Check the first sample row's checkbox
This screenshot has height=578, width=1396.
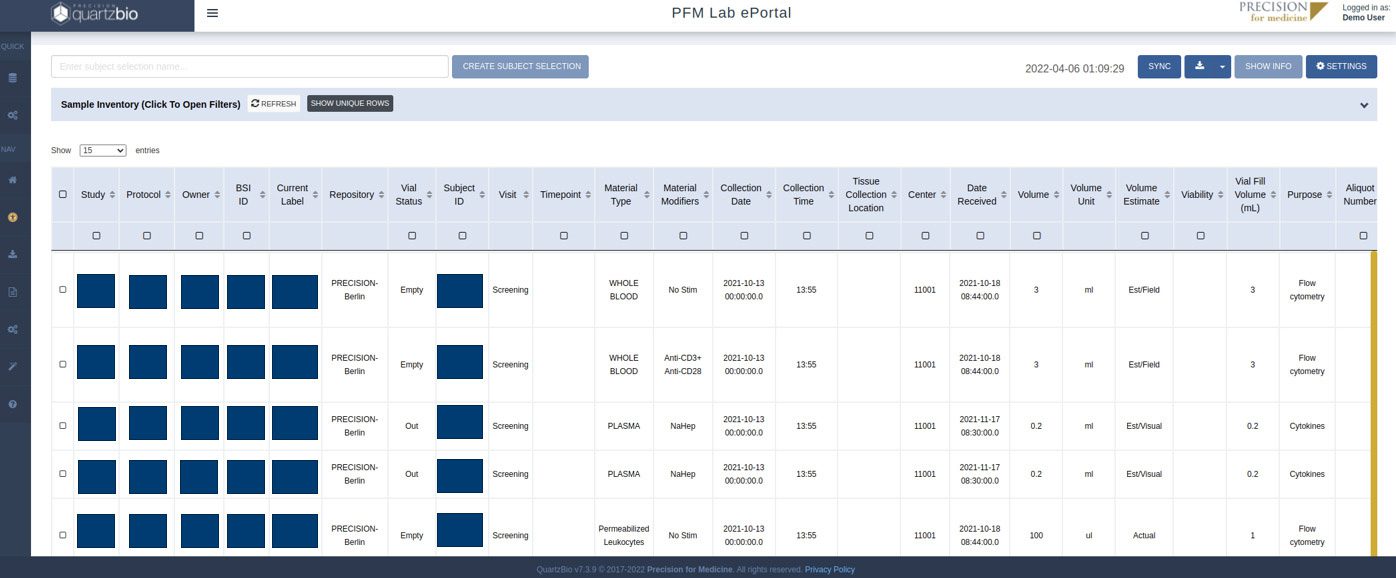coord(62,289)
